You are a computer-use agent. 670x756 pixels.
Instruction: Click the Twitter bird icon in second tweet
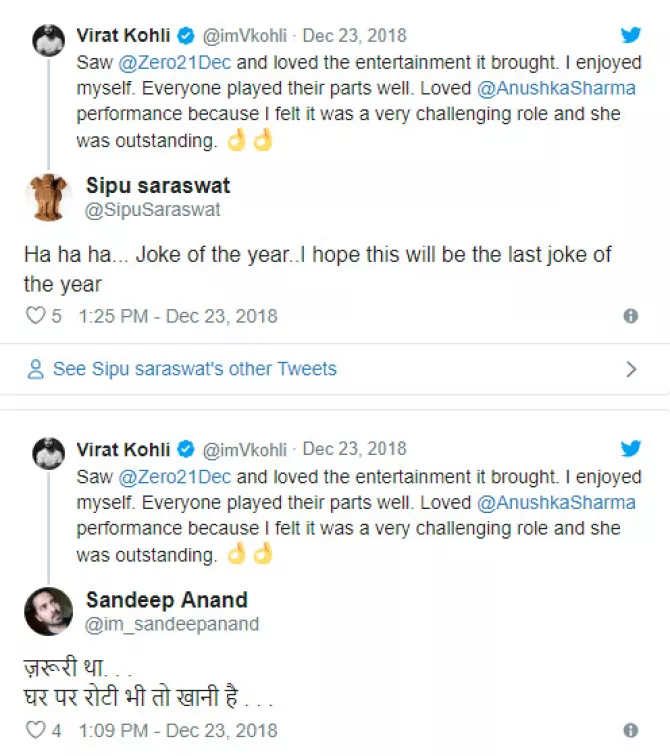pos(631,450)
